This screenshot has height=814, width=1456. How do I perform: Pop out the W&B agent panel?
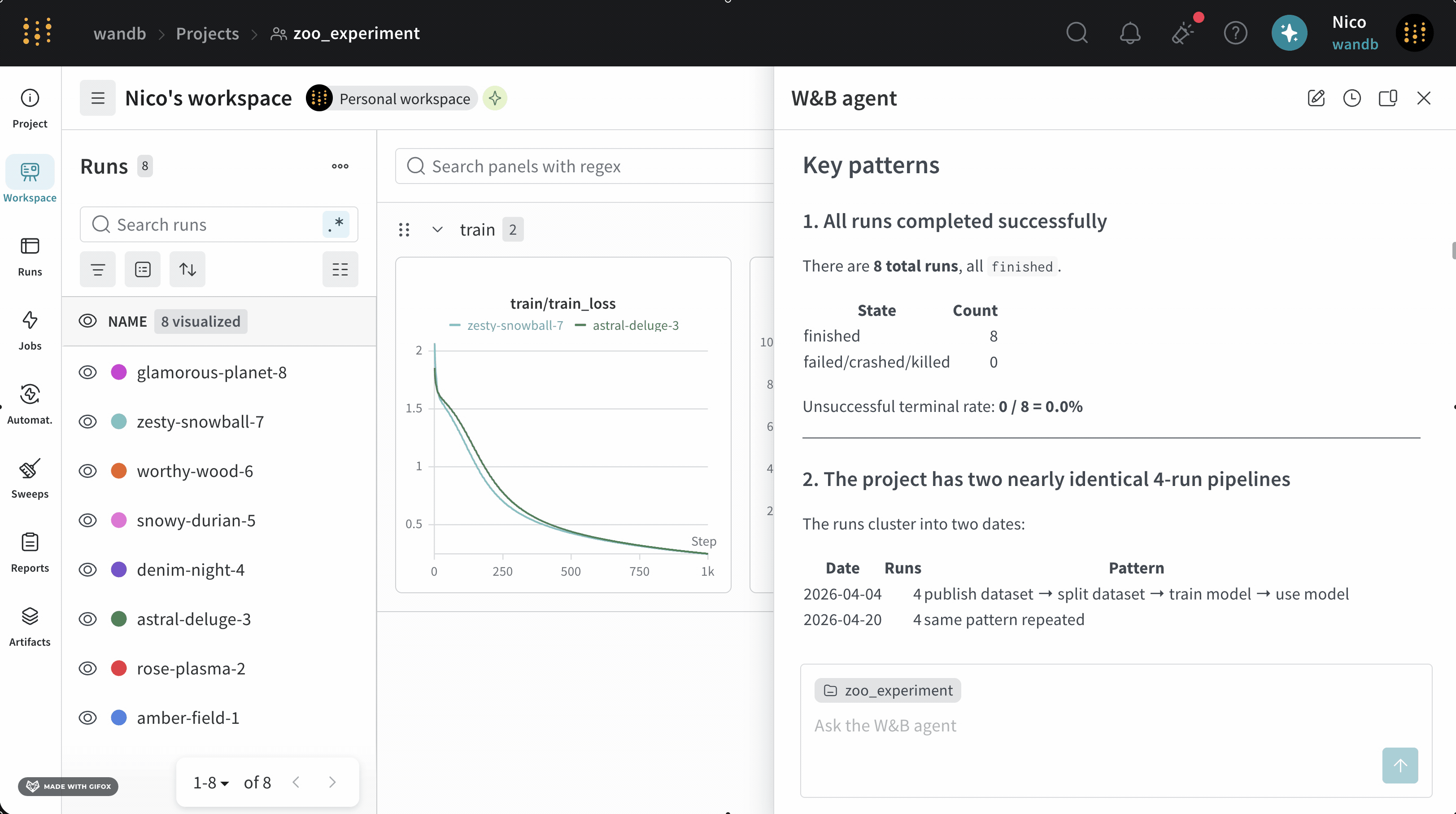click(1388, 98)
